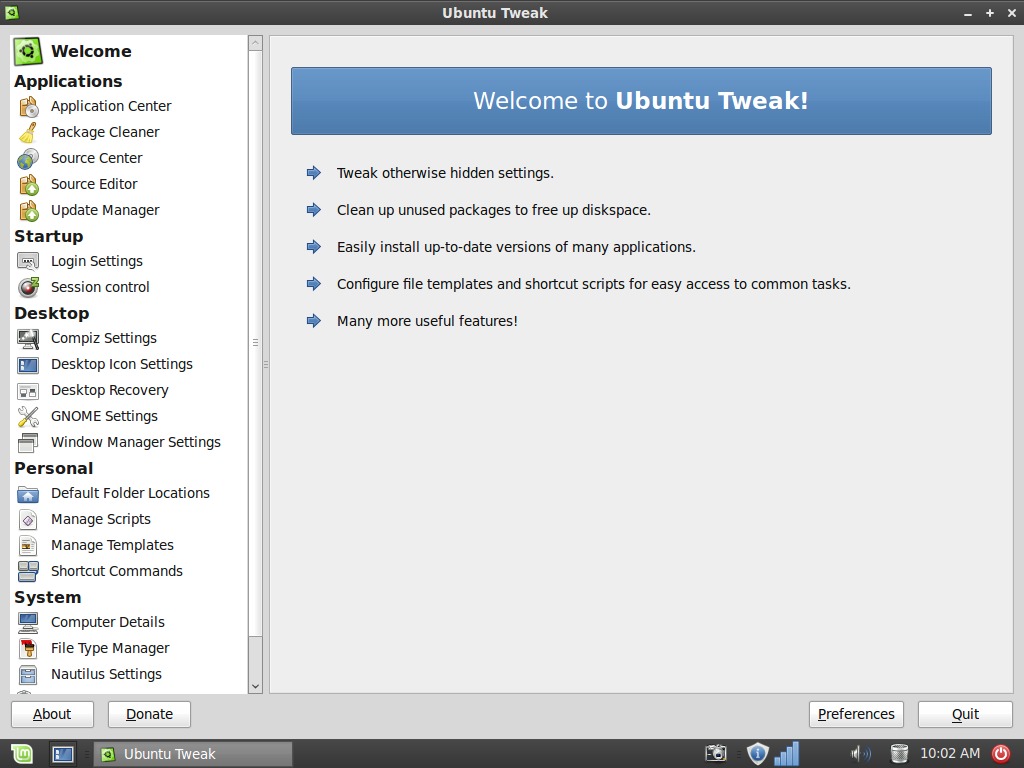Click the Session control icon

(28, 287)
